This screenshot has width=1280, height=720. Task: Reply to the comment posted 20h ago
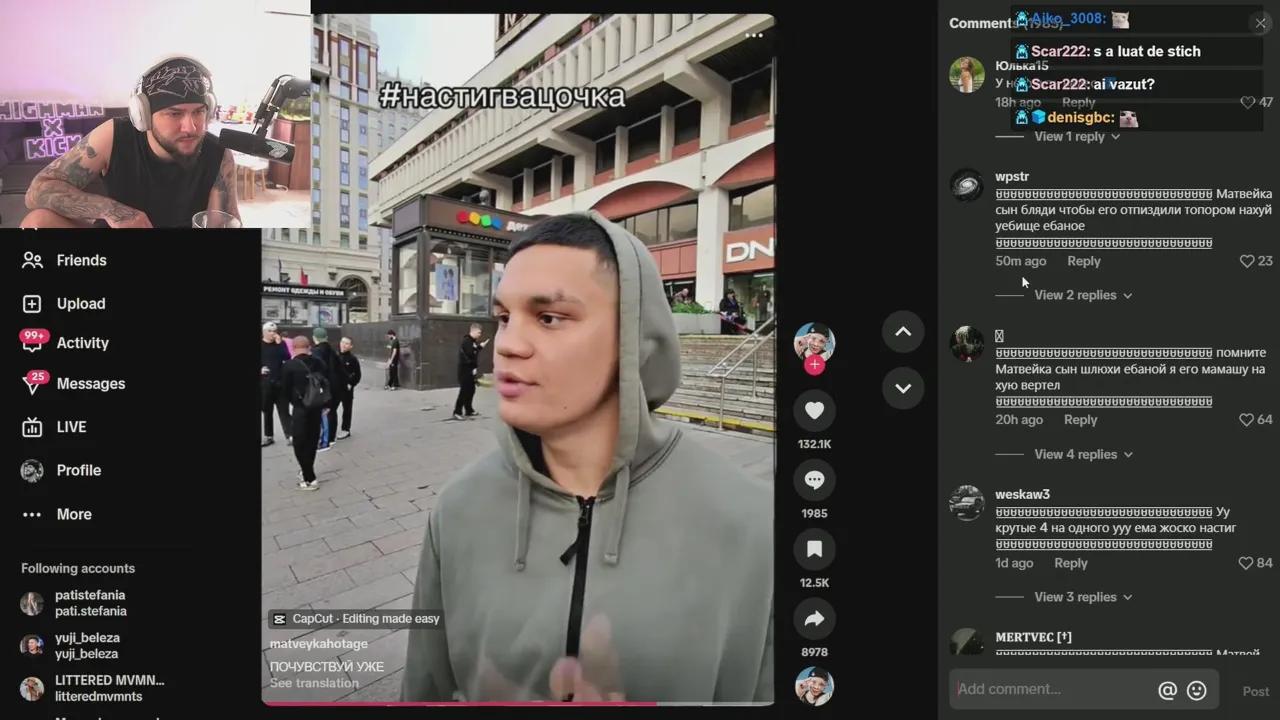click(1080, 420)
